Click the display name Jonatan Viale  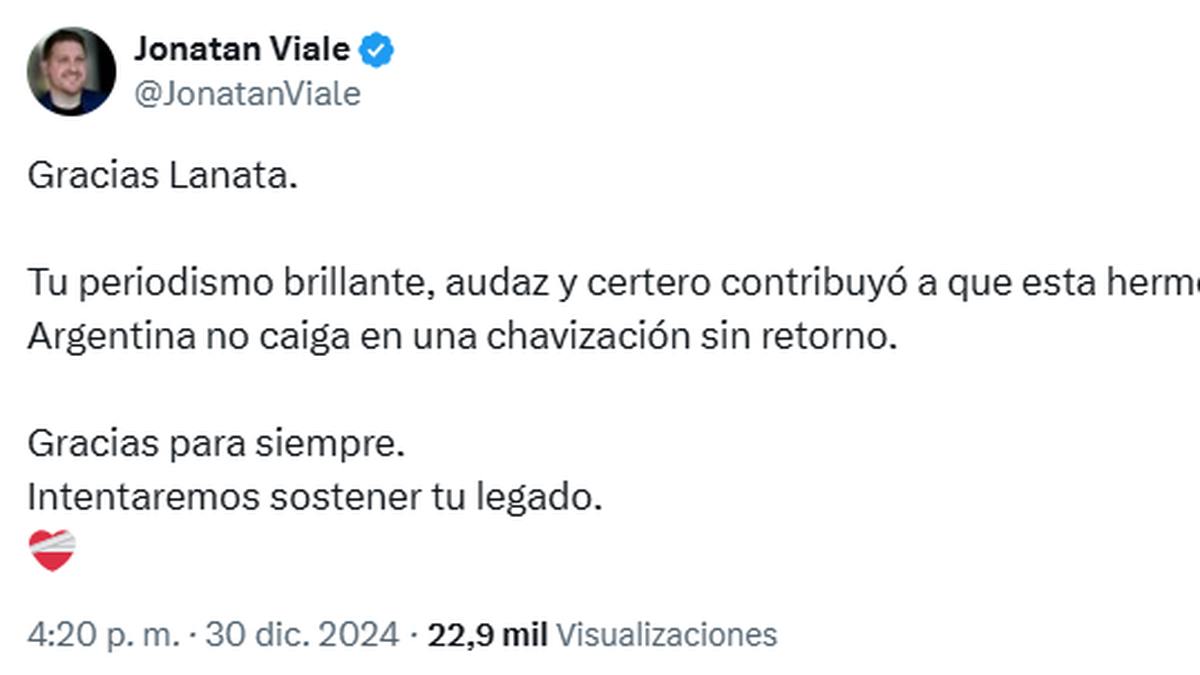click(x=243, y=49)
